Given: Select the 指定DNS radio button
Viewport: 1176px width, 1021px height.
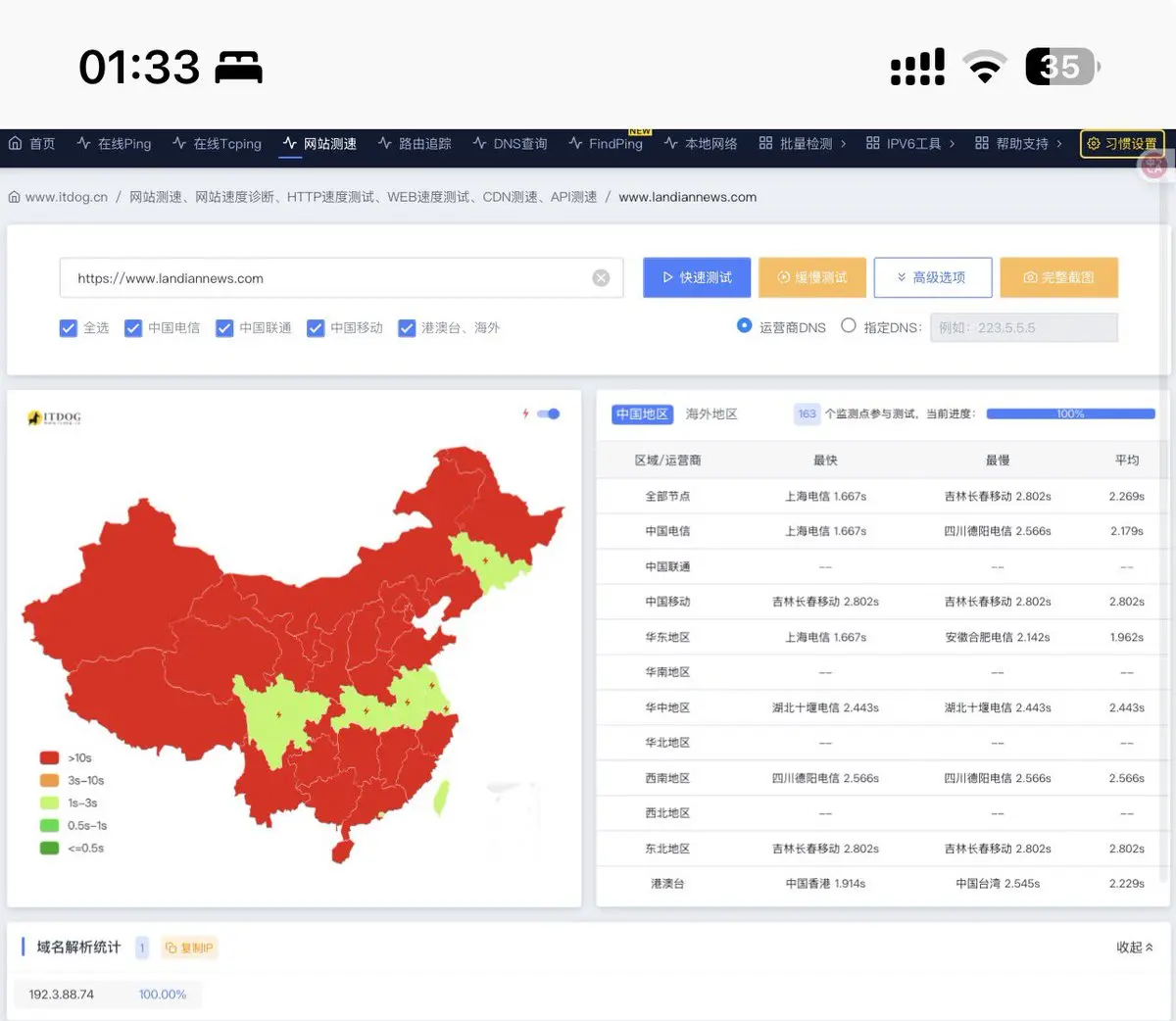Looking at the screenshot, I should [849, 325].
